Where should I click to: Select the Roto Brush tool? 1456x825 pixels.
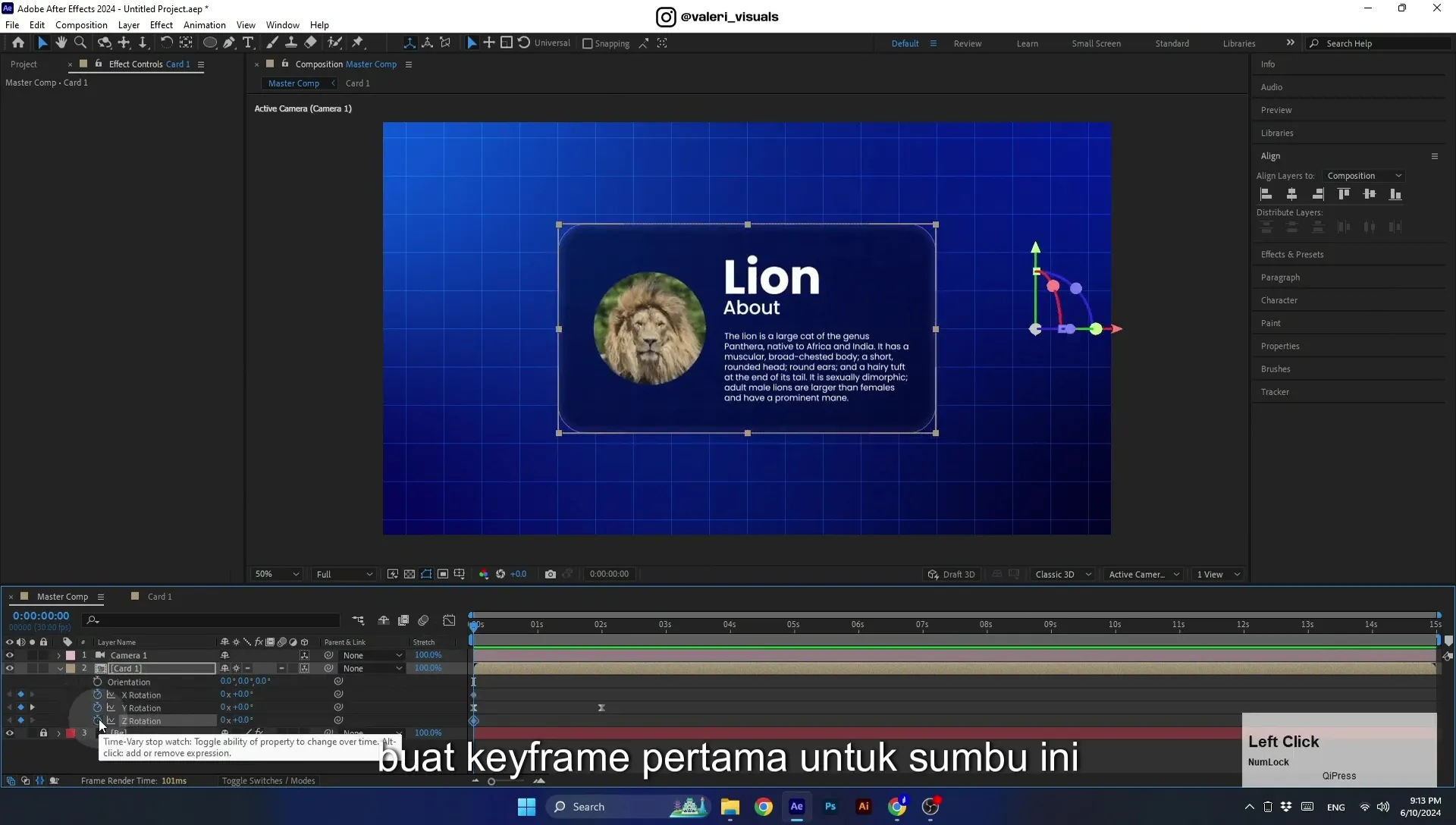coord(334,43)
